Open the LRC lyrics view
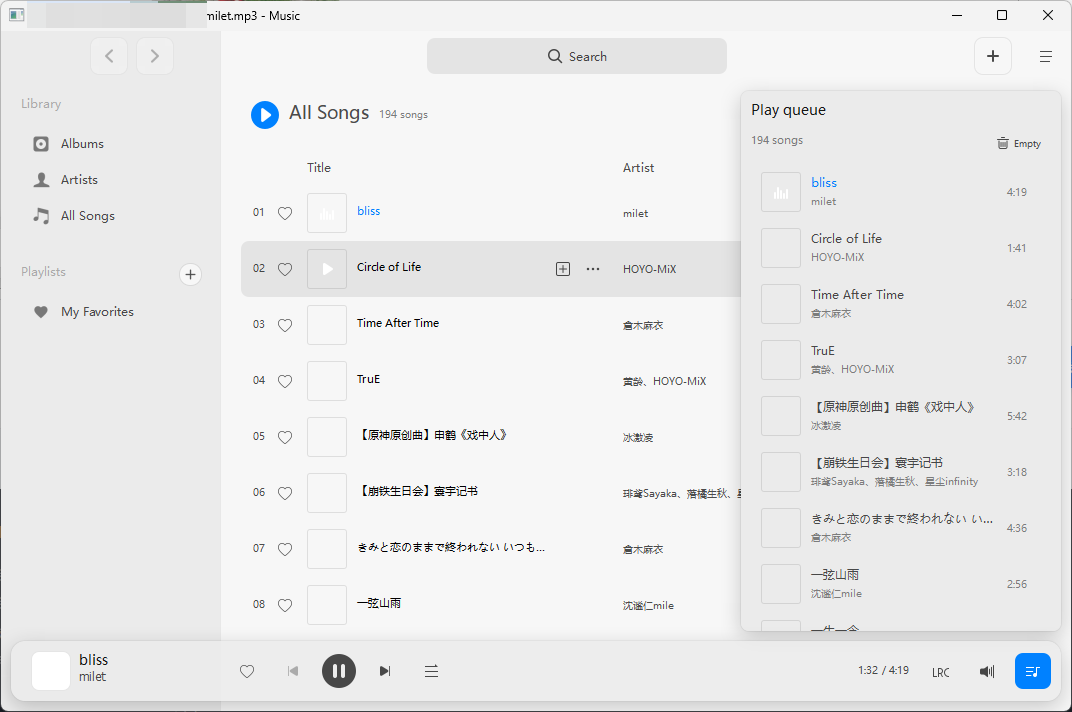Screen dimensions: 1072x712 pyautogui.click(x=941, y=672)
